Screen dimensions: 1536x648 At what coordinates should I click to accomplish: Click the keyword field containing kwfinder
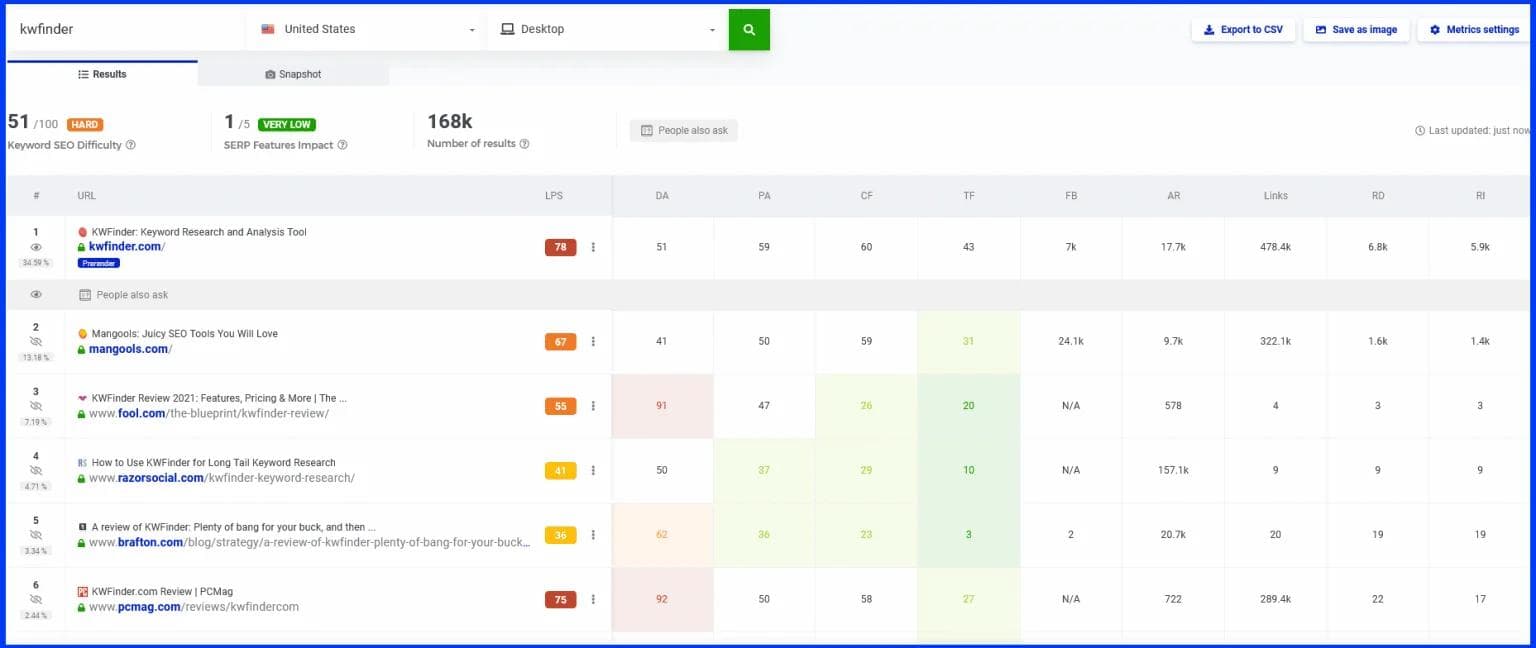click(x=126, y=30)
